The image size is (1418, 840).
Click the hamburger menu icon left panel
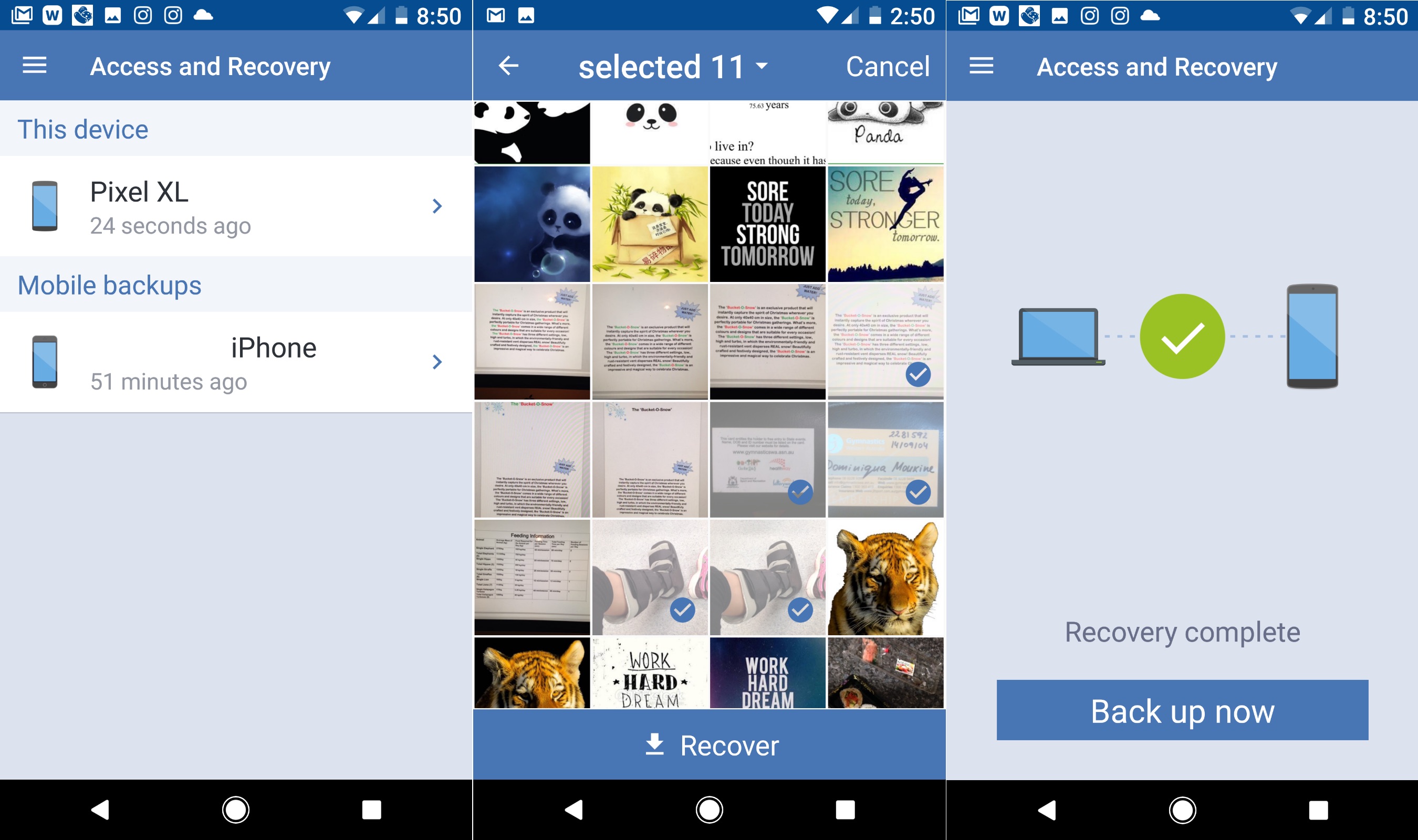[35, 66]
